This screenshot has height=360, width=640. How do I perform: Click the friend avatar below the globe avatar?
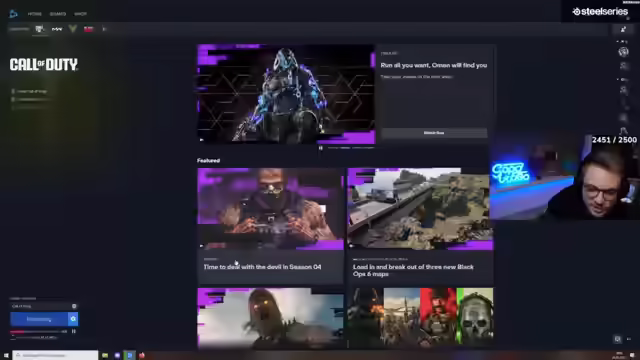pos(623,66)
